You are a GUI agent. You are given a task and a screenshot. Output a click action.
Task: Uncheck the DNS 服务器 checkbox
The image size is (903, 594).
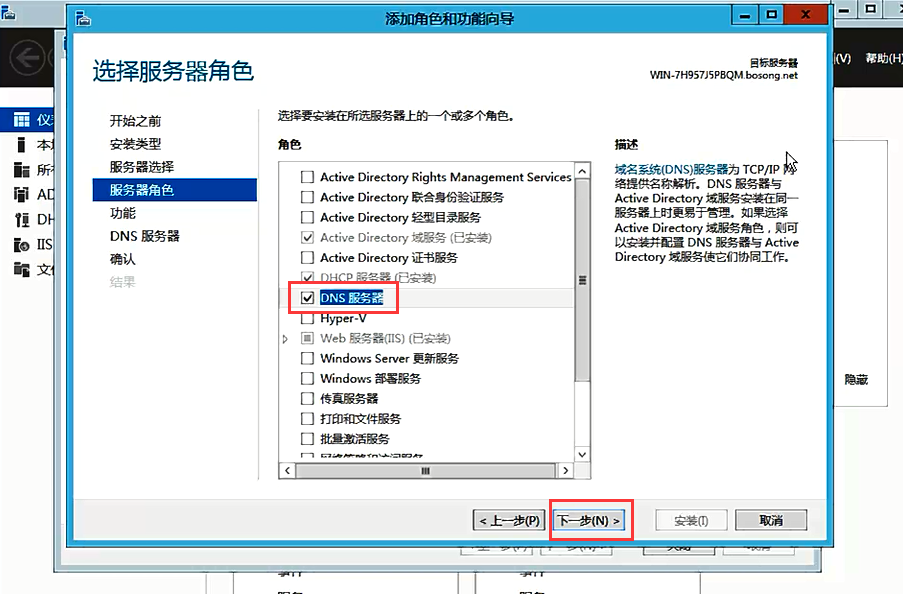click(x=308, y=298)
